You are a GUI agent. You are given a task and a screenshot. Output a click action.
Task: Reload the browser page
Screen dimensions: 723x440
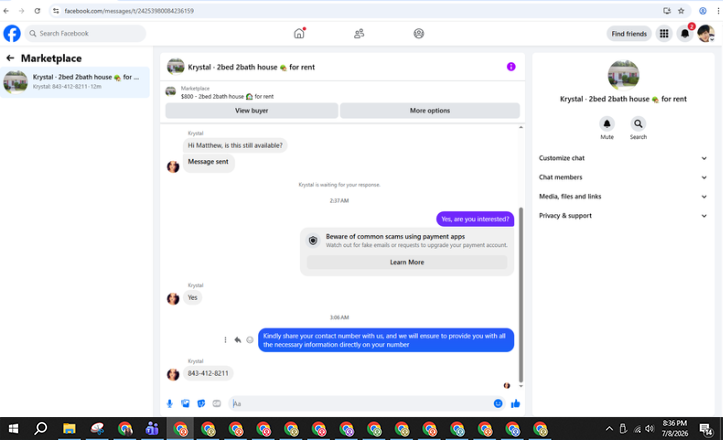[37, 11]
